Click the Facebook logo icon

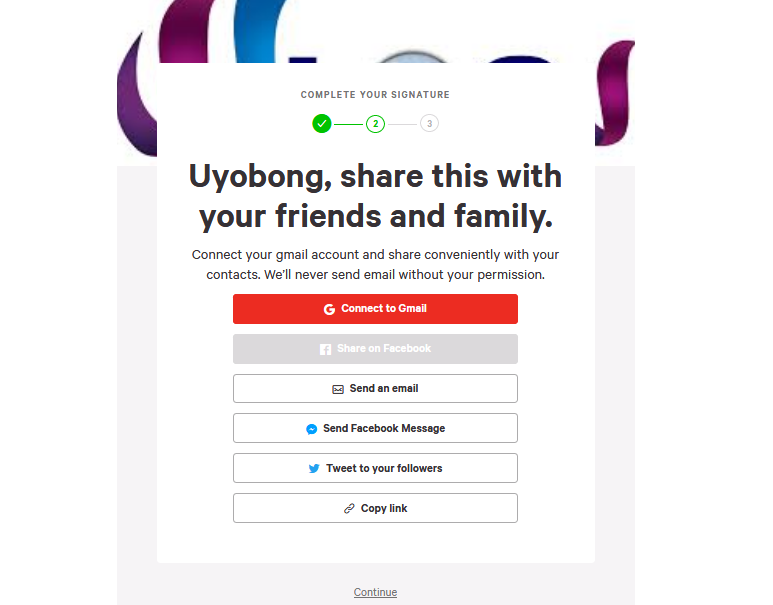(325, 349)
